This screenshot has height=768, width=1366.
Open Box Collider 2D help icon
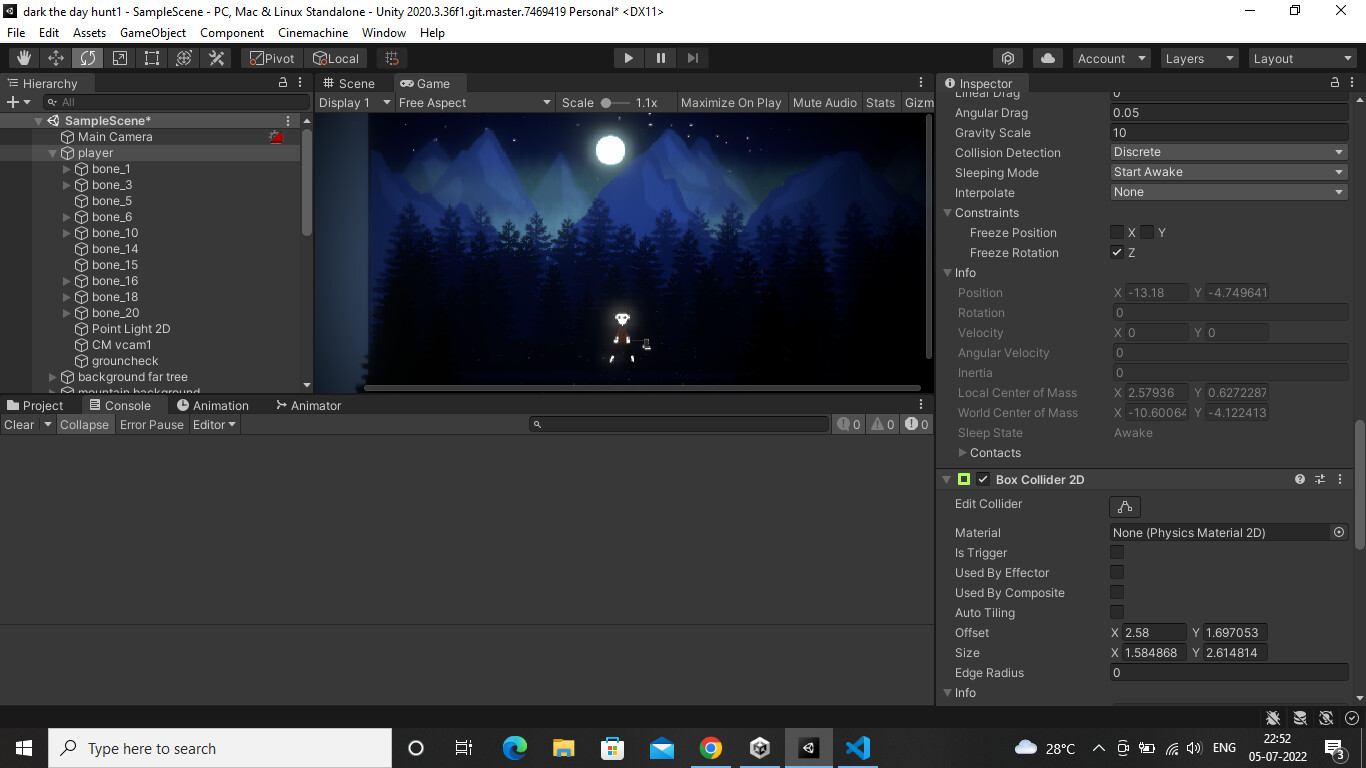(1300, 479)
